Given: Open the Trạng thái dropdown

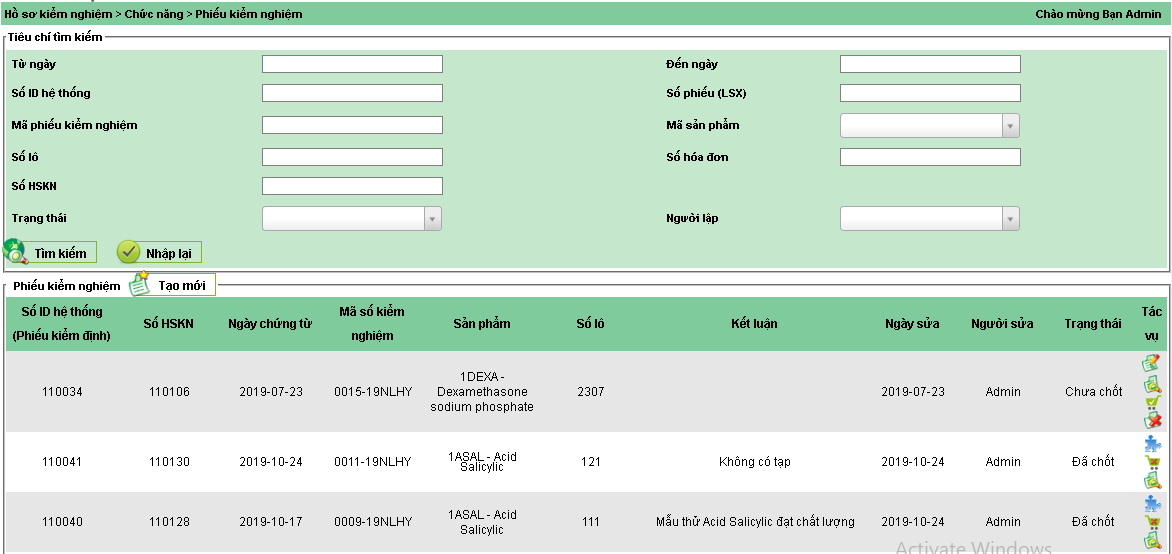Looking at the screenshot, I should (352, 218).
